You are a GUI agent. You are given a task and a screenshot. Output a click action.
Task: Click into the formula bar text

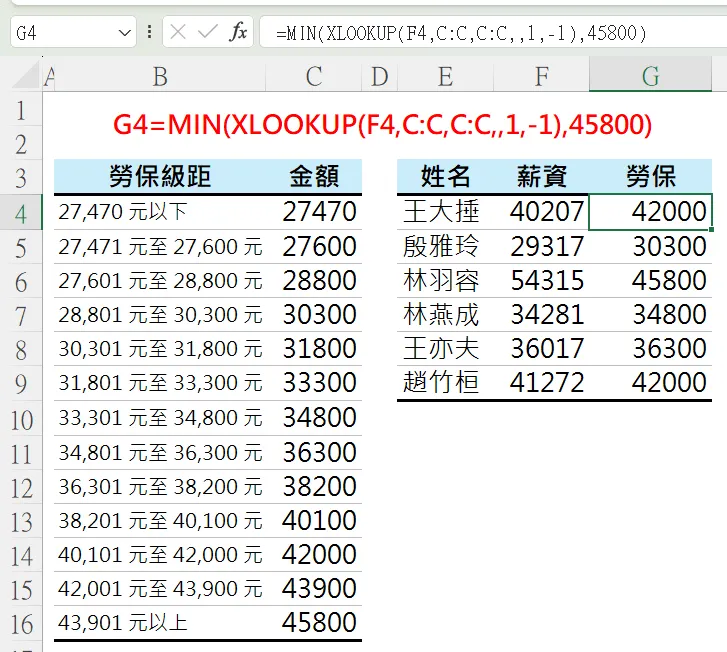[x=461, y=33]
